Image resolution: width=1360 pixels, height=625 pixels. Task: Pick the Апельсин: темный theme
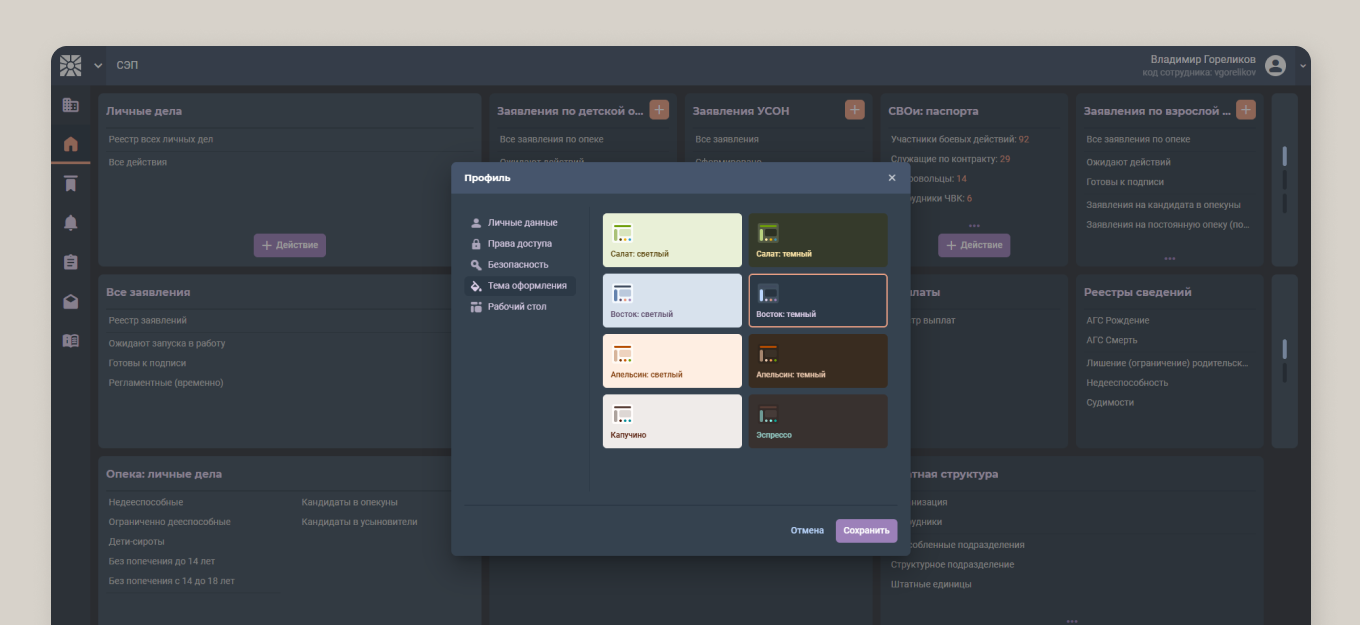pyautogui.click(x=817, y=361)
